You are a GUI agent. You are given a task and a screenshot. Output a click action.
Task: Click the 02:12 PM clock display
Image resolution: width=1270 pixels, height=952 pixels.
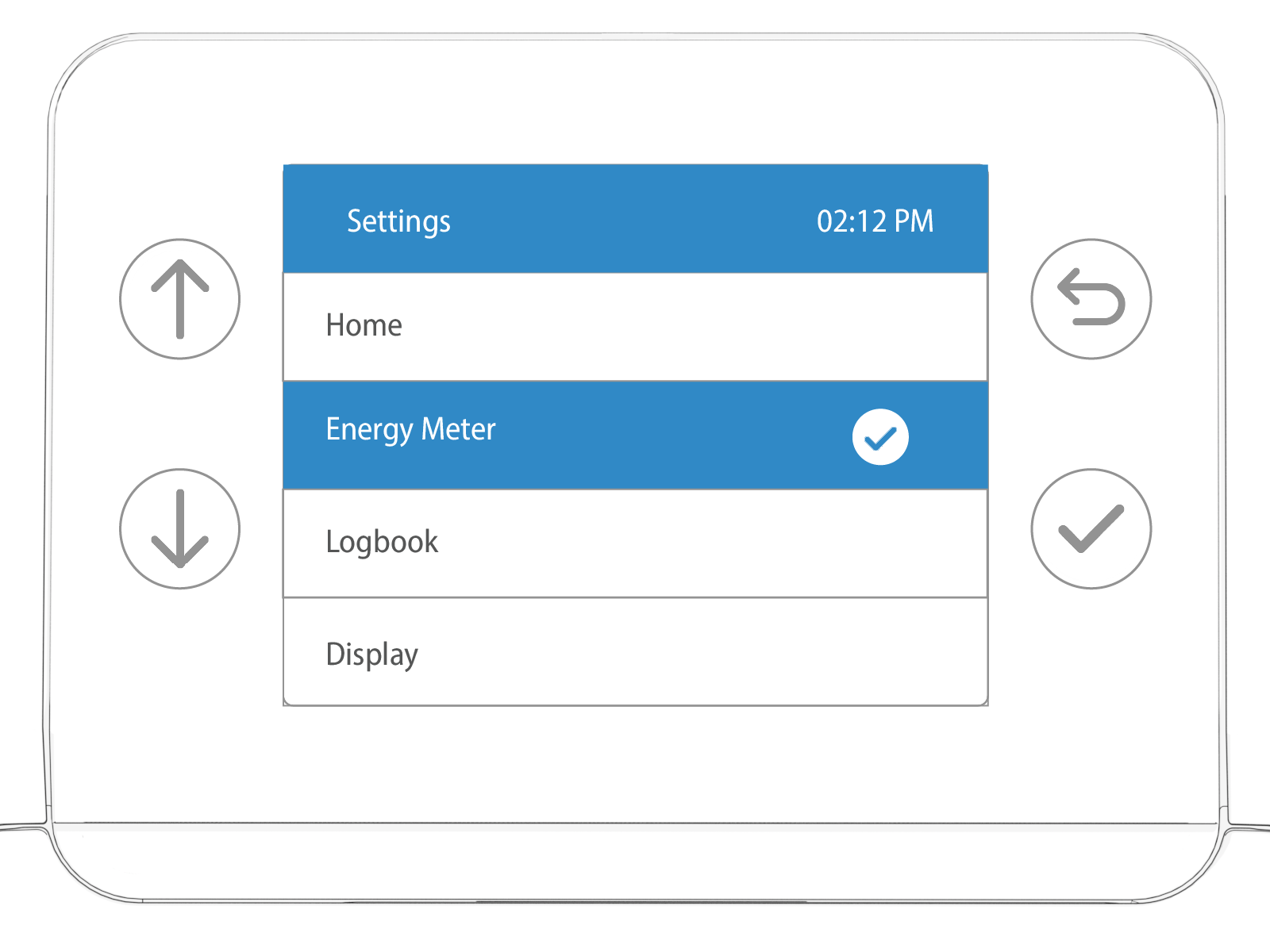click(875, 221)
